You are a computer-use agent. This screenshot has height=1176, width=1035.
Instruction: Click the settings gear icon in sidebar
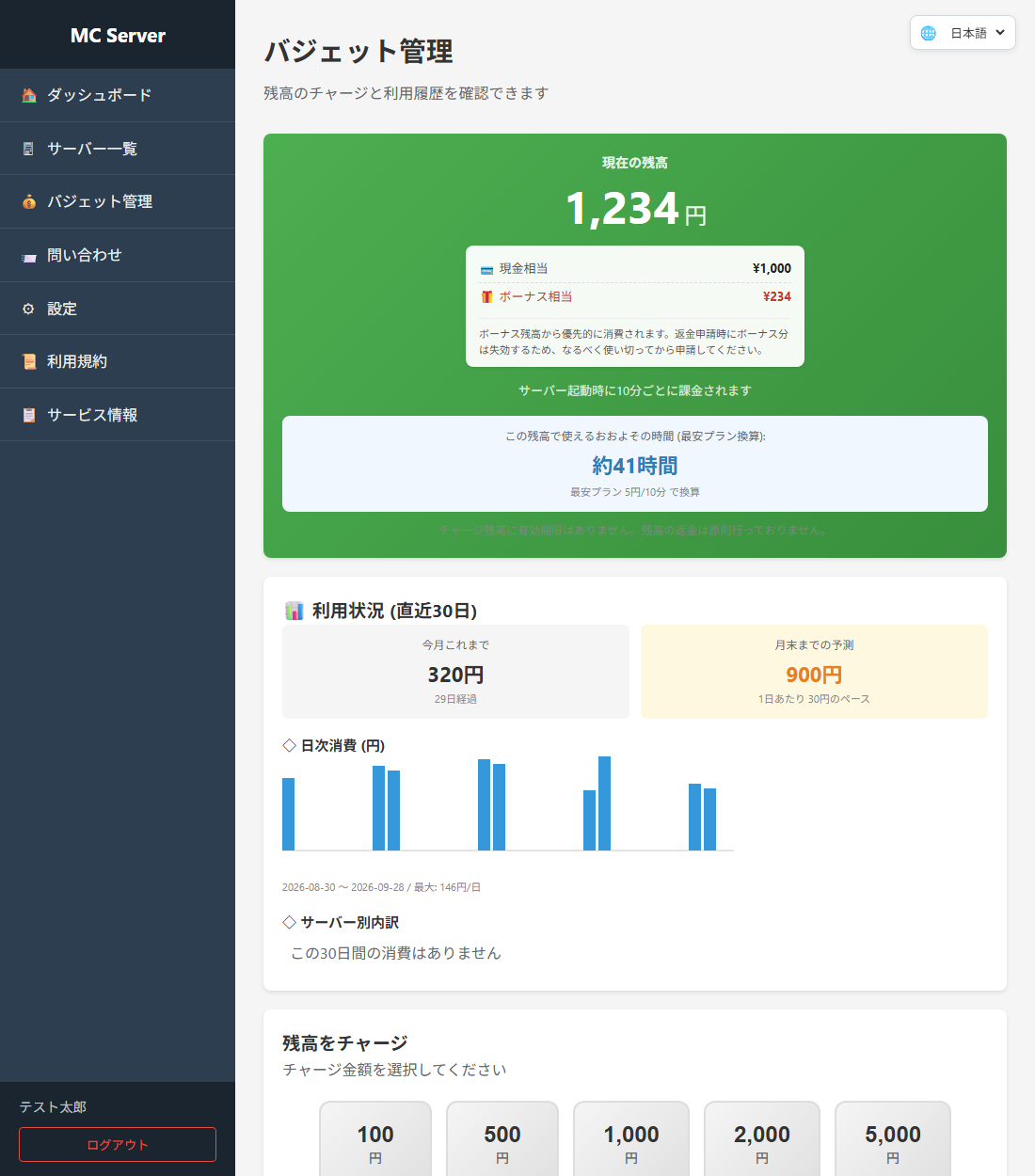coord(29,309)
